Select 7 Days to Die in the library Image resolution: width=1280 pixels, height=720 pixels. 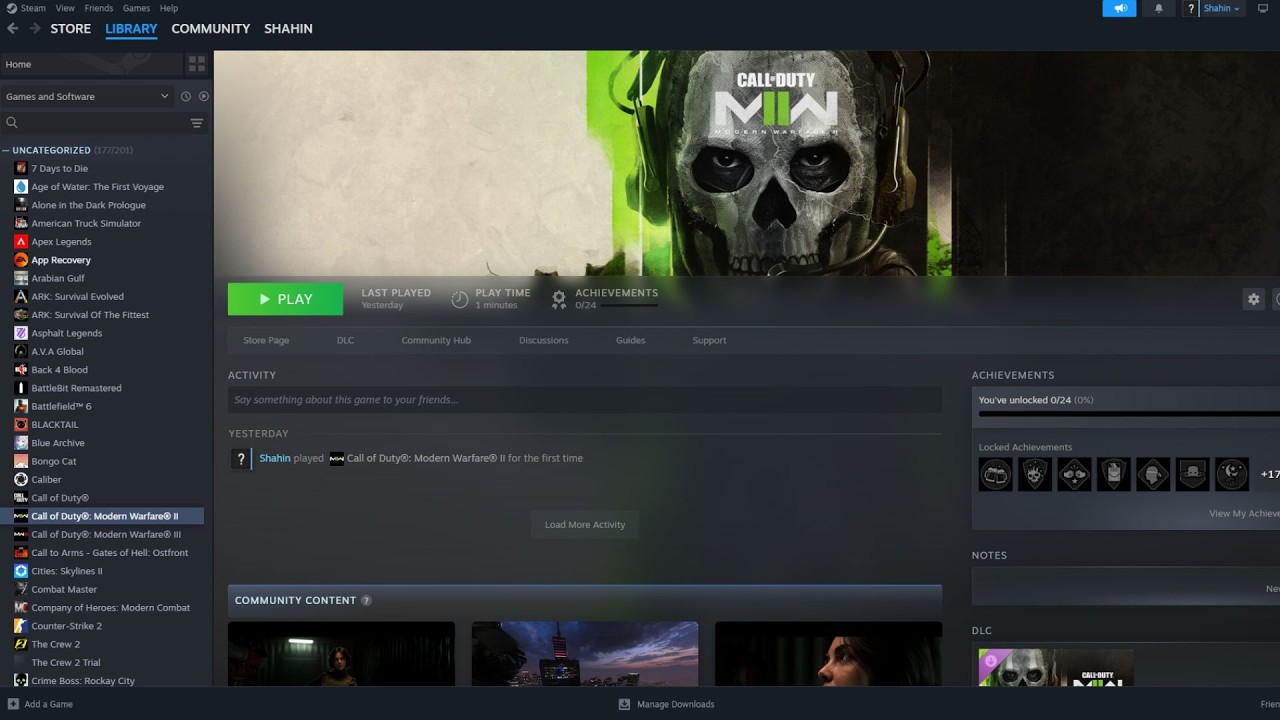(x=59, y=168)
